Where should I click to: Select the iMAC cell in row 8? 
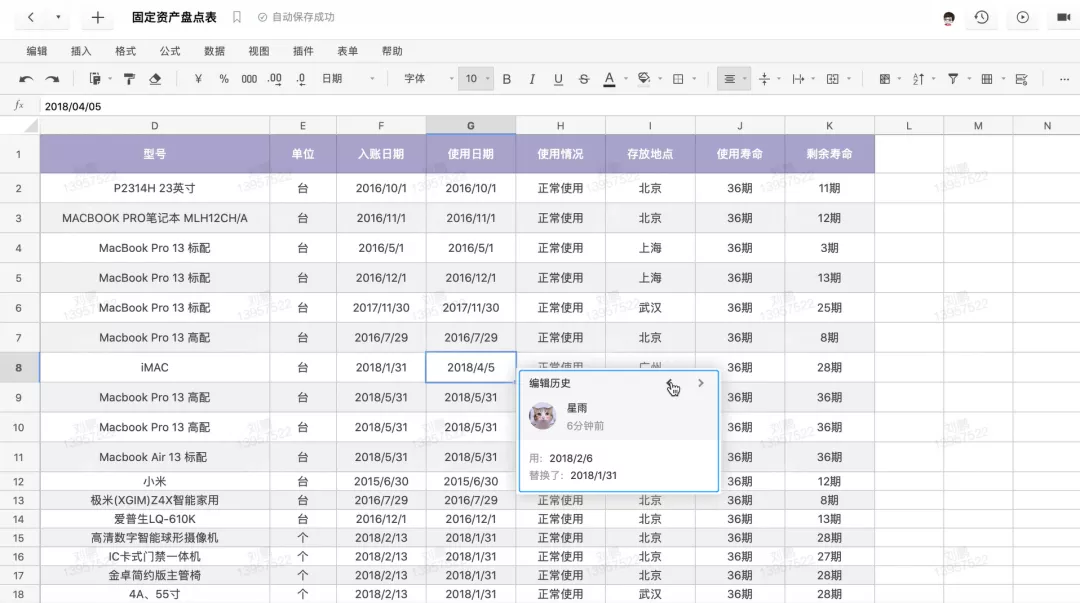[154, 367]
